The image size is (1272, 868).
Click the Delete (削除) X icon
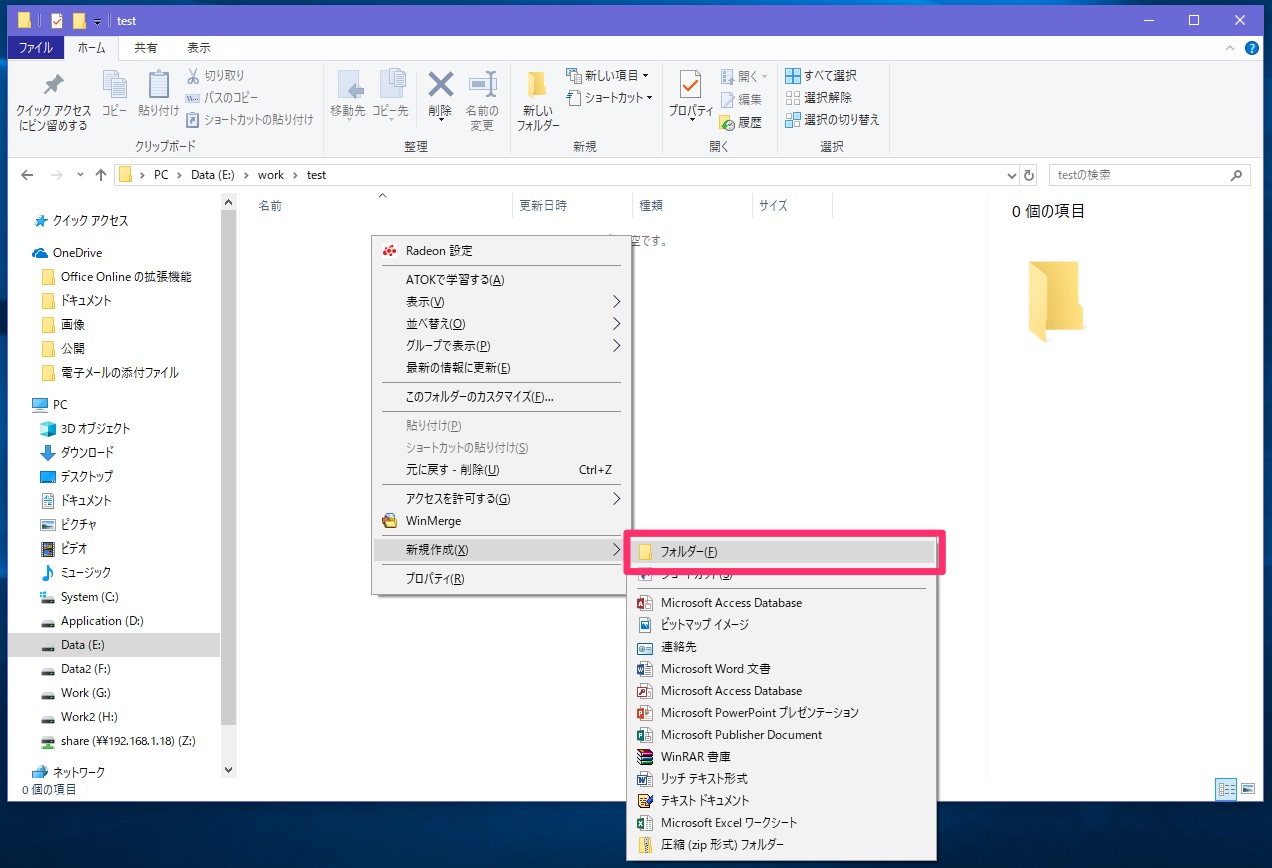pyautogui.click(x=440, y=84)
